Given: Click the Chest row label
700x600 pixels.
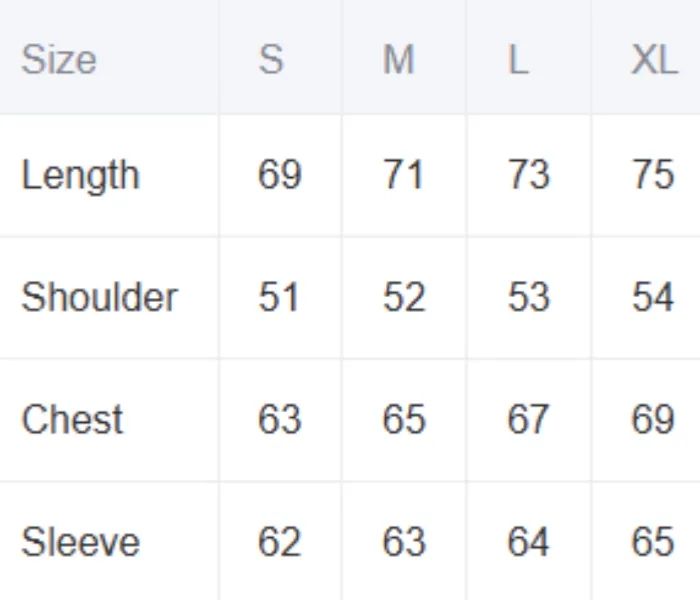Looking at the screenshot, I should (x=72, y=420).
